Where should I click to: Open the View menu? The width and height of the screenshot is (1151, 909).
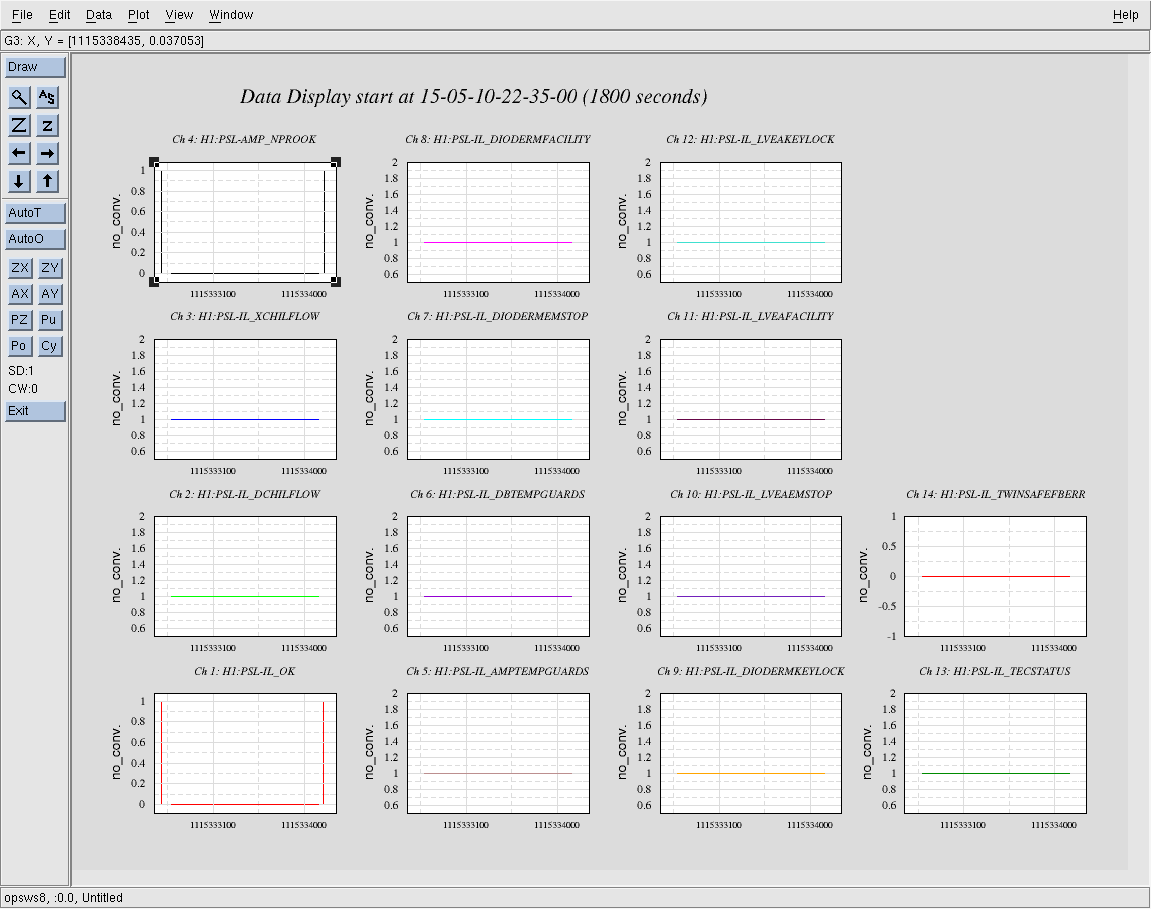[179, 15]
